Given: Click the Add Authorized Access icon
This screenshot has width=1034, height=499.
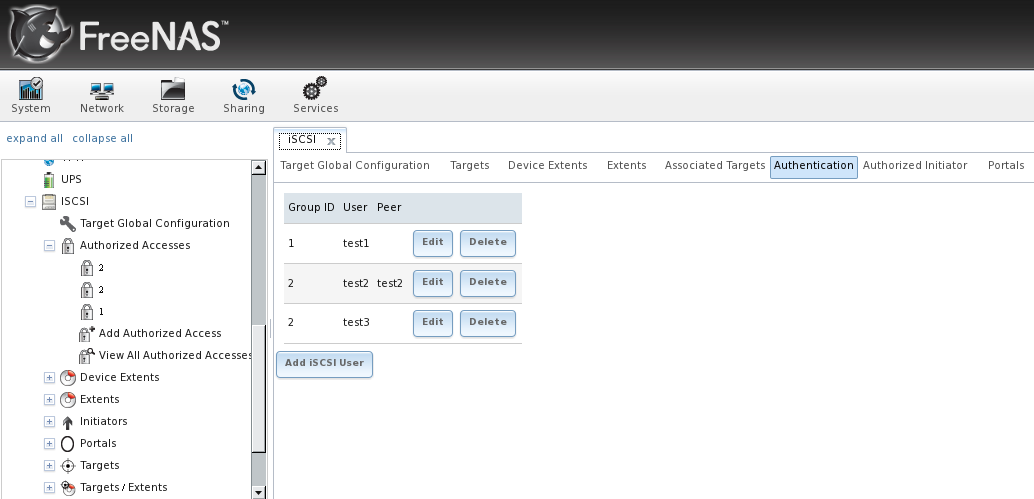Looking at the screenshot, I should click(87, 334).
